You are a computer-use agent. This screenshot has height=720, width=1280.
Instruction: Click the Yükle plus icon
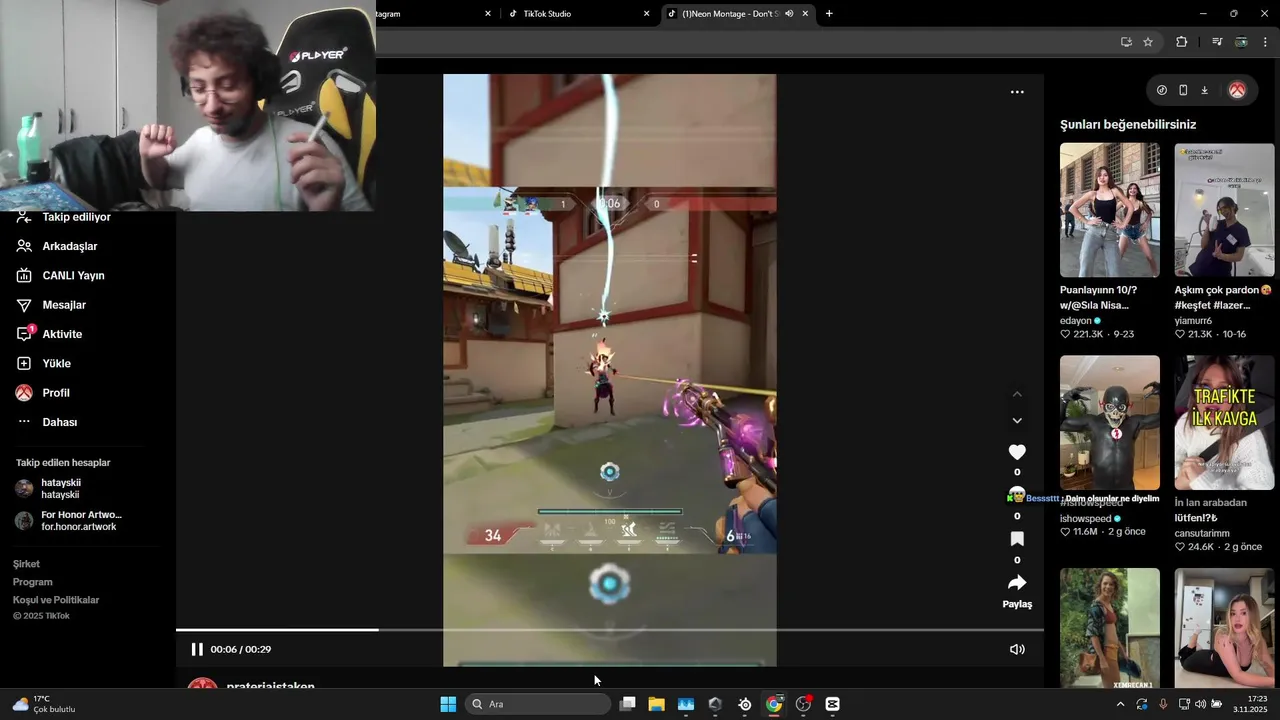click(x=24, y=363)
